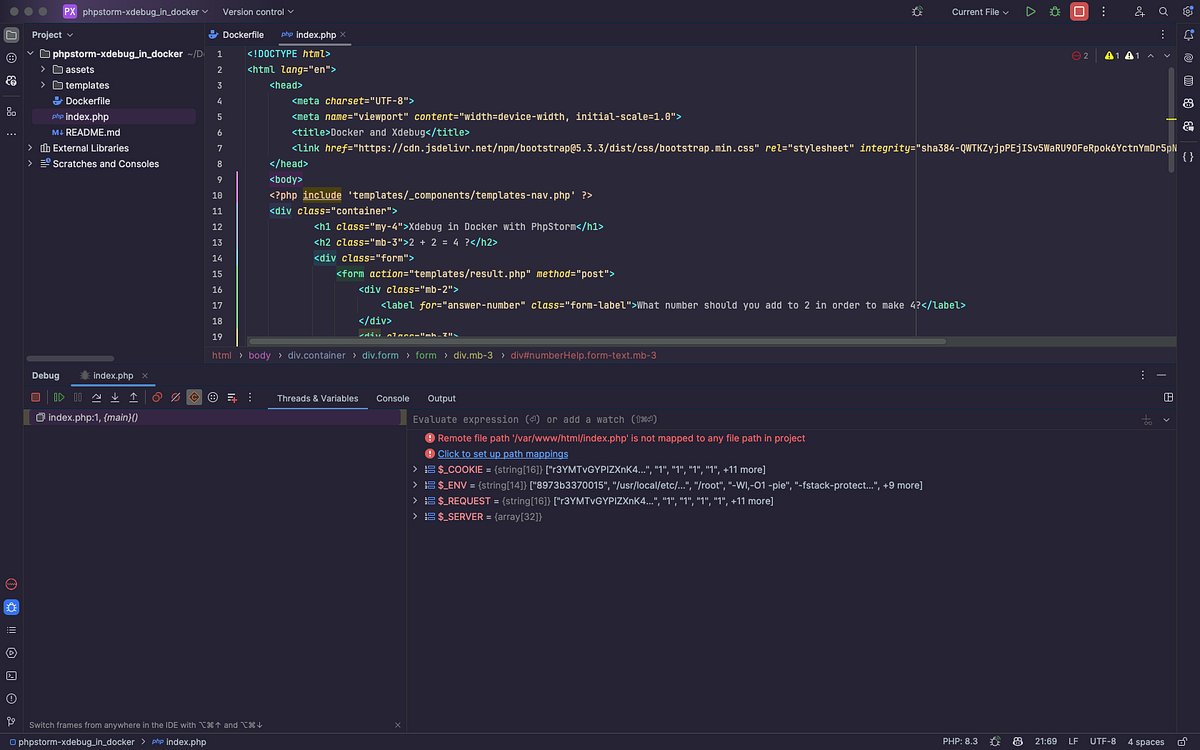Image resolution: width=1200 pixels, height=750 pixels.
Task: Click the Step Into icon
Action: (114, 397)
